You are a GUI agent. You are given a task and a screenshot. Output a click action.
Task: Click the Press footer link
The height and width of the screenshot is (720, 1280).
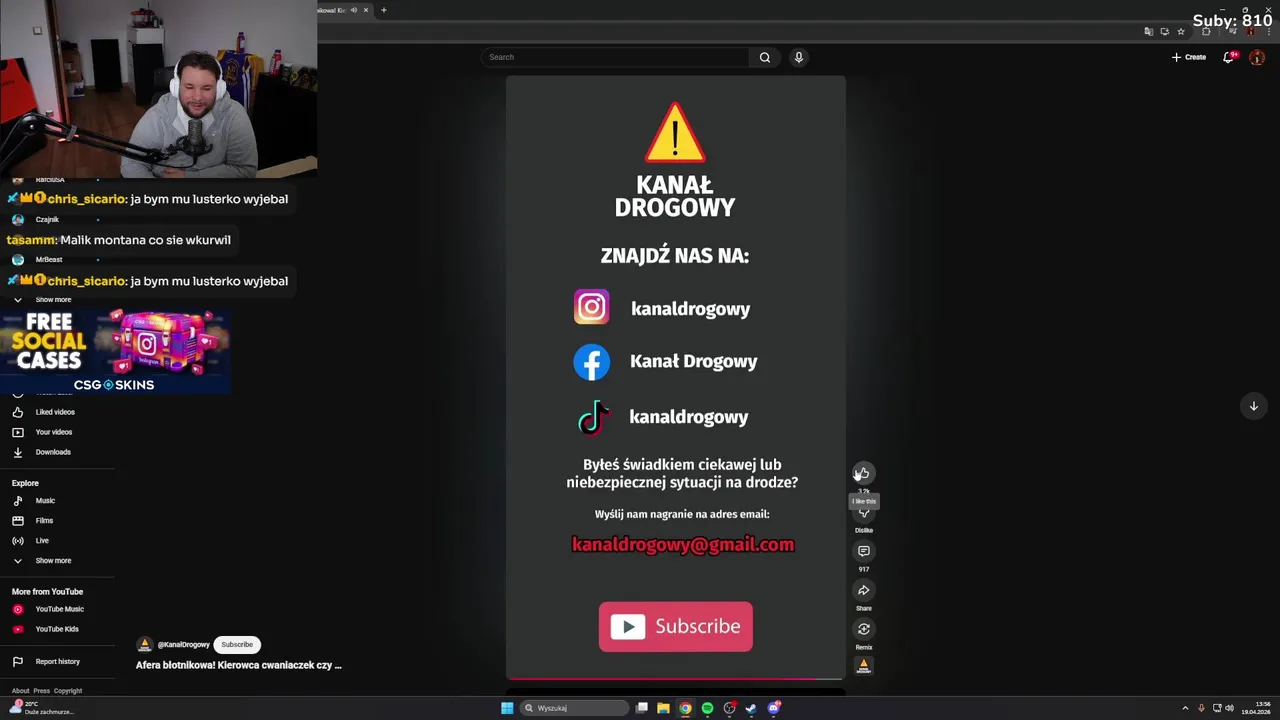(x=41, y=691)
